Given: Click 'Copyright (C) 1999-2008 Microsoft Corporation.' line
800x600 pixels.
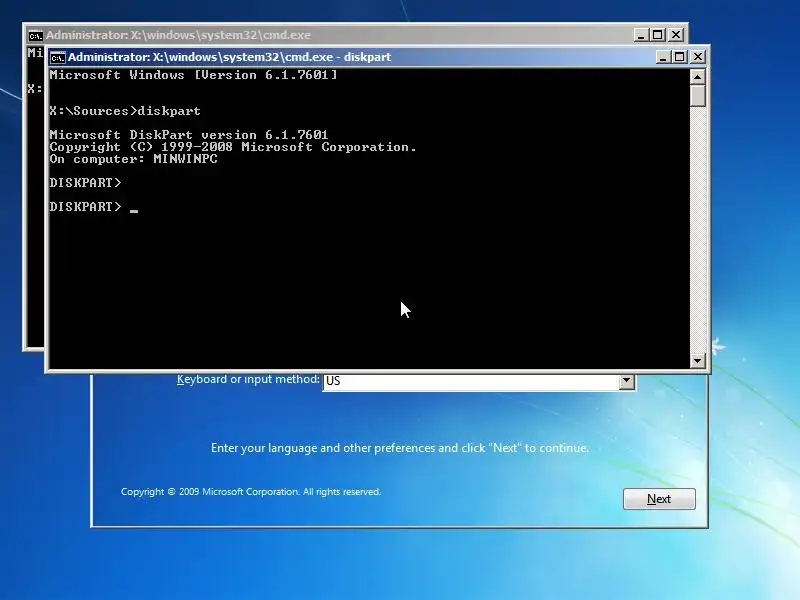Looking at the screenshot, I should [x=233, y=147].
